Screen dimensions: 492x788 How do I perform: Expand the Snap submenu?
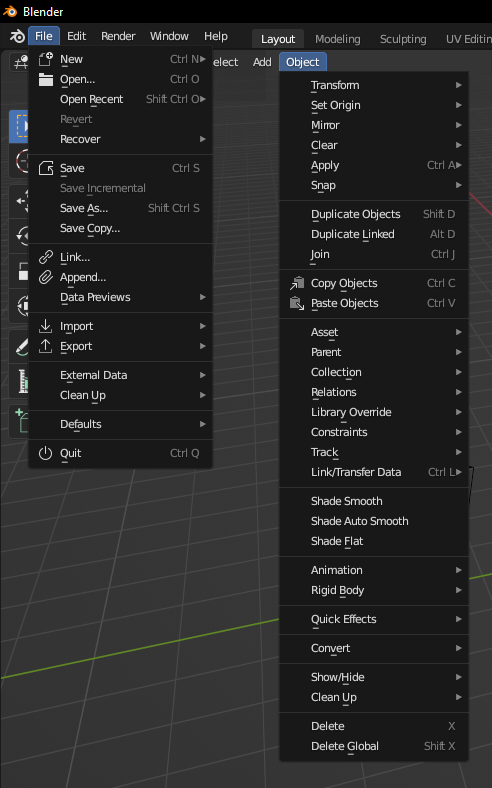coord(374,185)
